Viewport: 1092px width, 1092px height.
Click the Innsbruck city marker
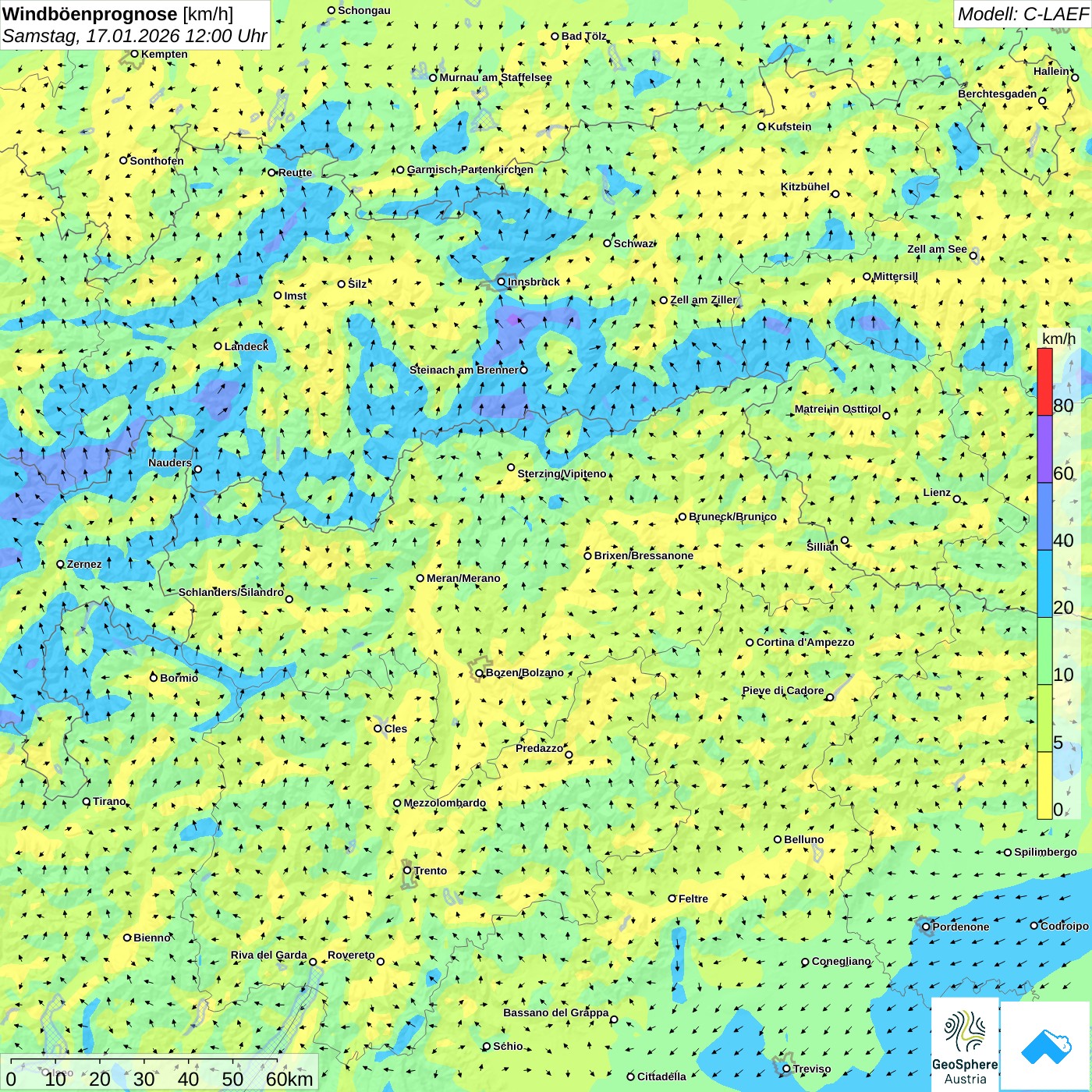click(x=501, y=282)
